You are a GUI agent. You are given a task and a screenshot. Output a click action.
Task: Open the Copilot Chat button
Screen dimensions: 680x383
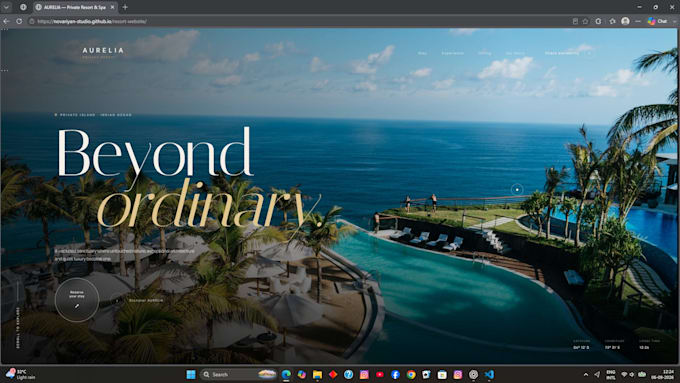657,21
